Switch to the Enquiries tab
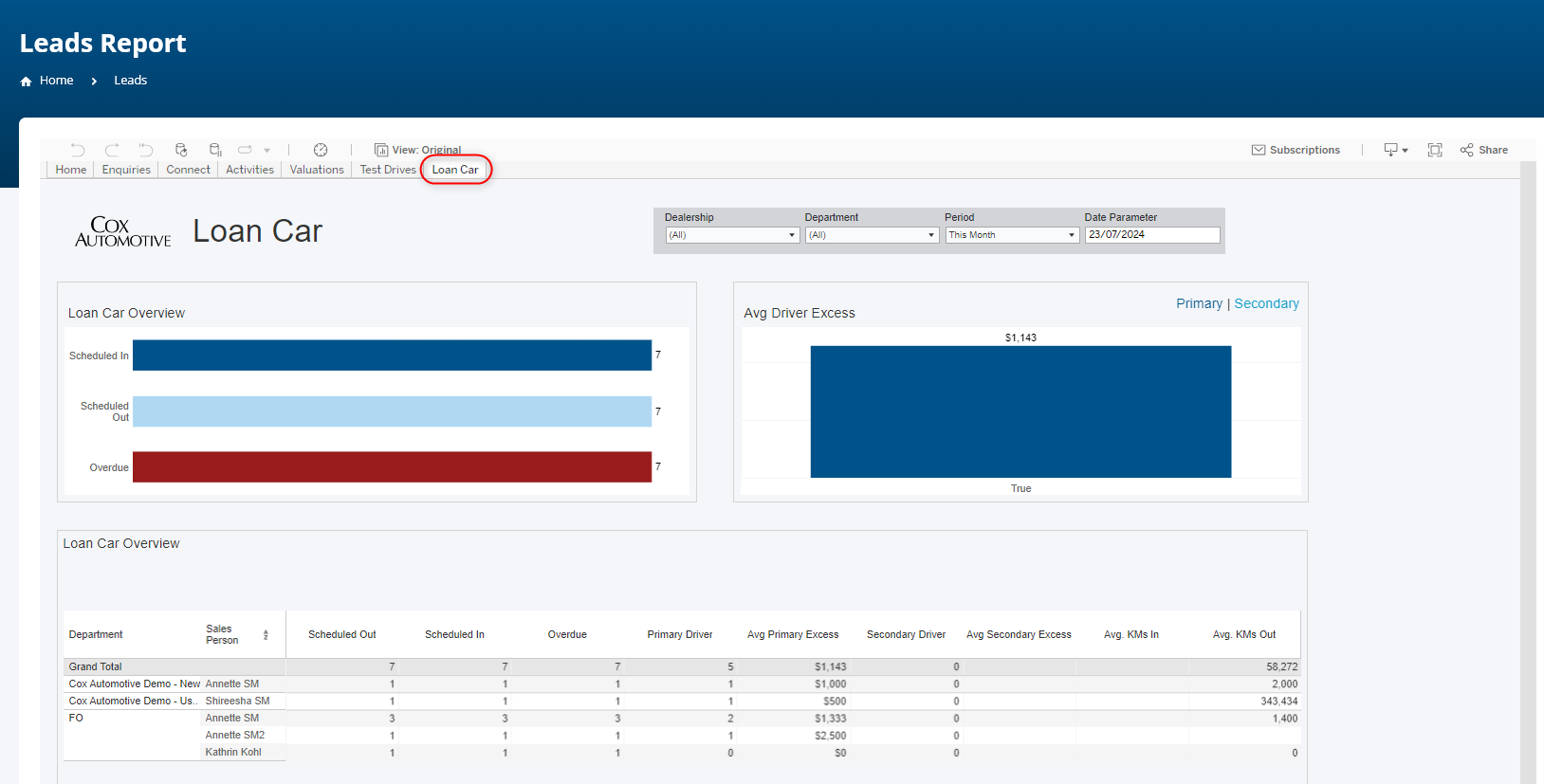Image resolution: width=1544 pixels, height=784 pixels. [x=126, y=170]
